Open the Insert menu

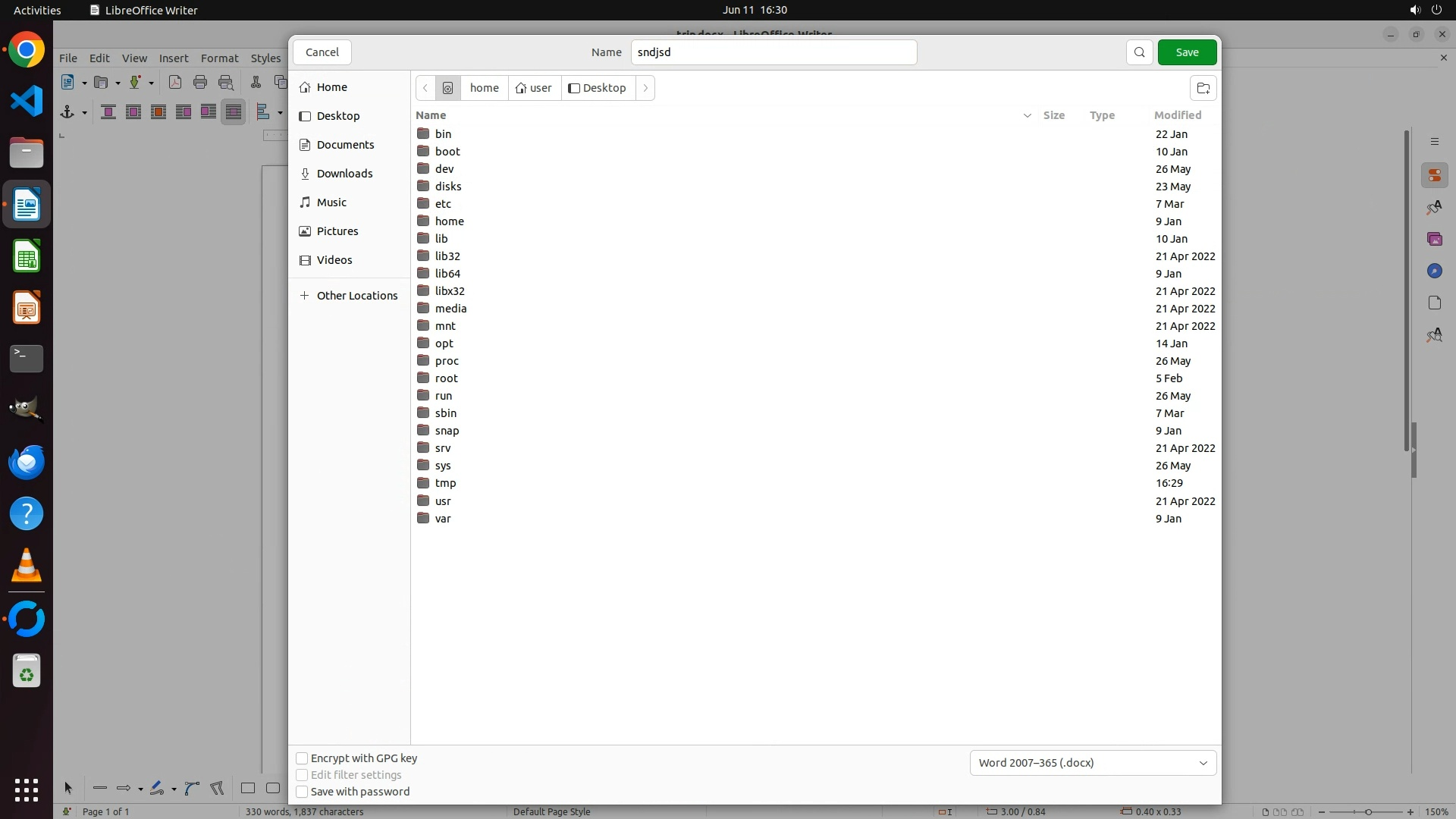click(174, 58)
